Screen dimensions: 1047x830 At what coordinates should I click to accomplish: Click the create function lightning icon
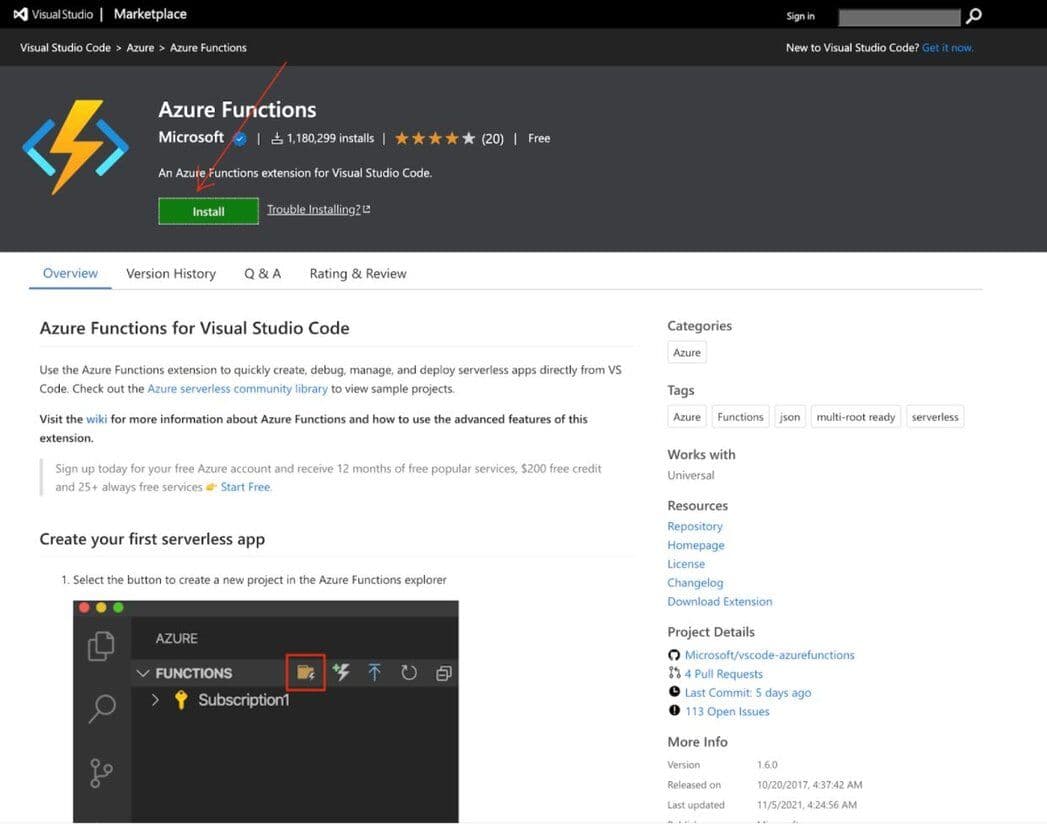[x=341, y=673]
